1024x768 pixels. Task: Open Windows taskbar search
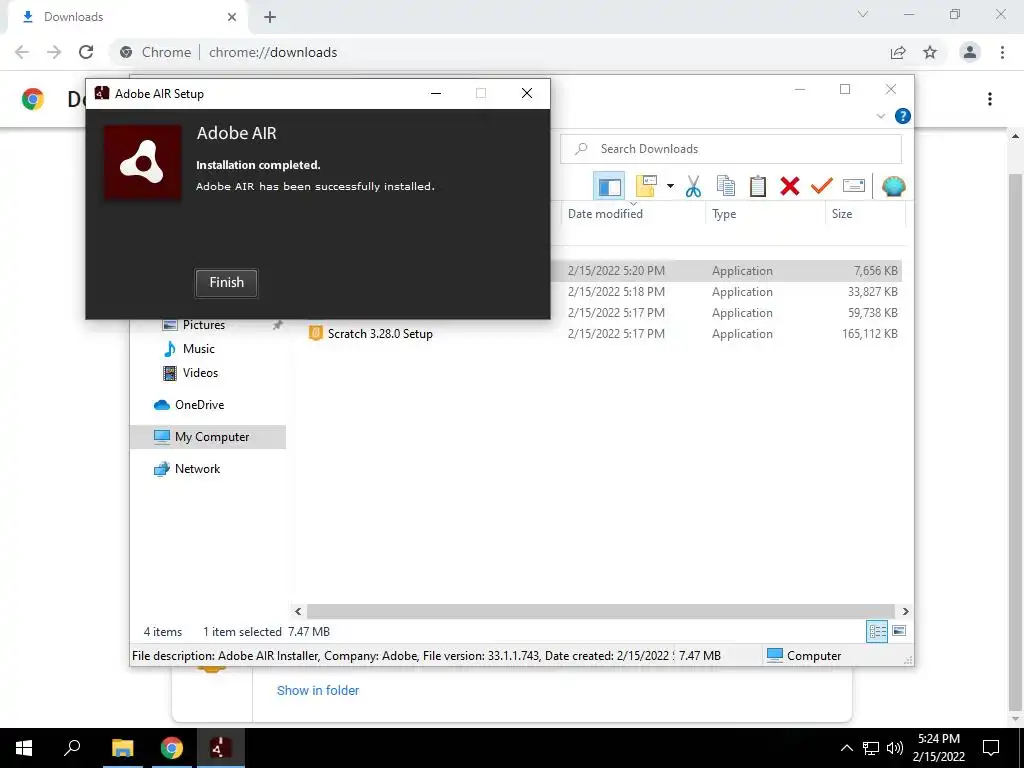pyautogui.click(x=72, y=748)
